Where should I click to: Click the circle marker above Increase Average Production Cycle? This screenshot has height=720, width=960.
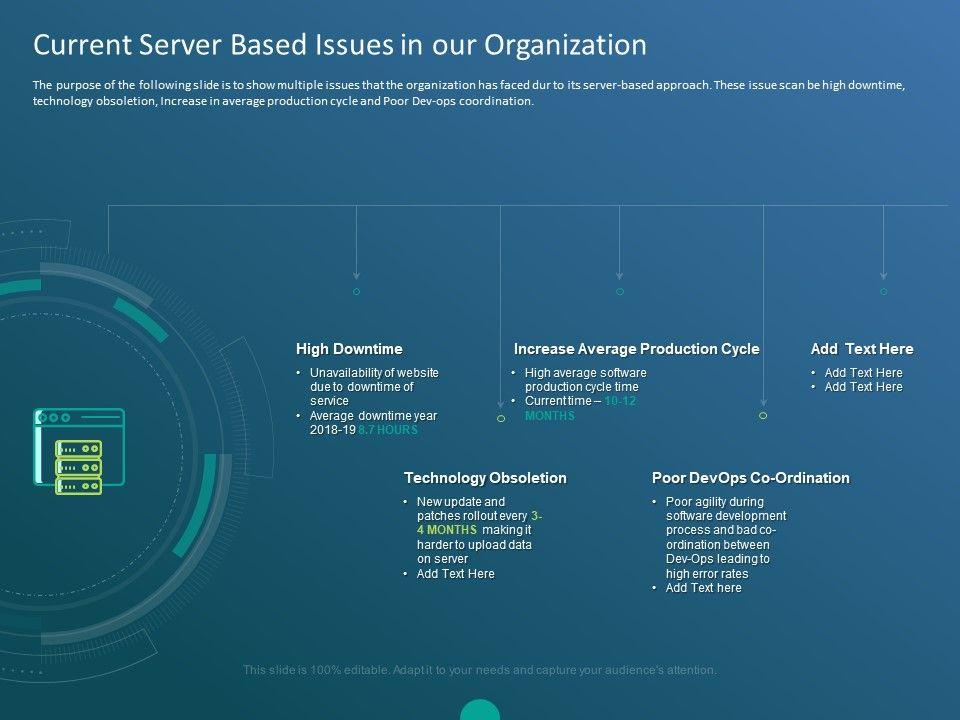point(620,291)
